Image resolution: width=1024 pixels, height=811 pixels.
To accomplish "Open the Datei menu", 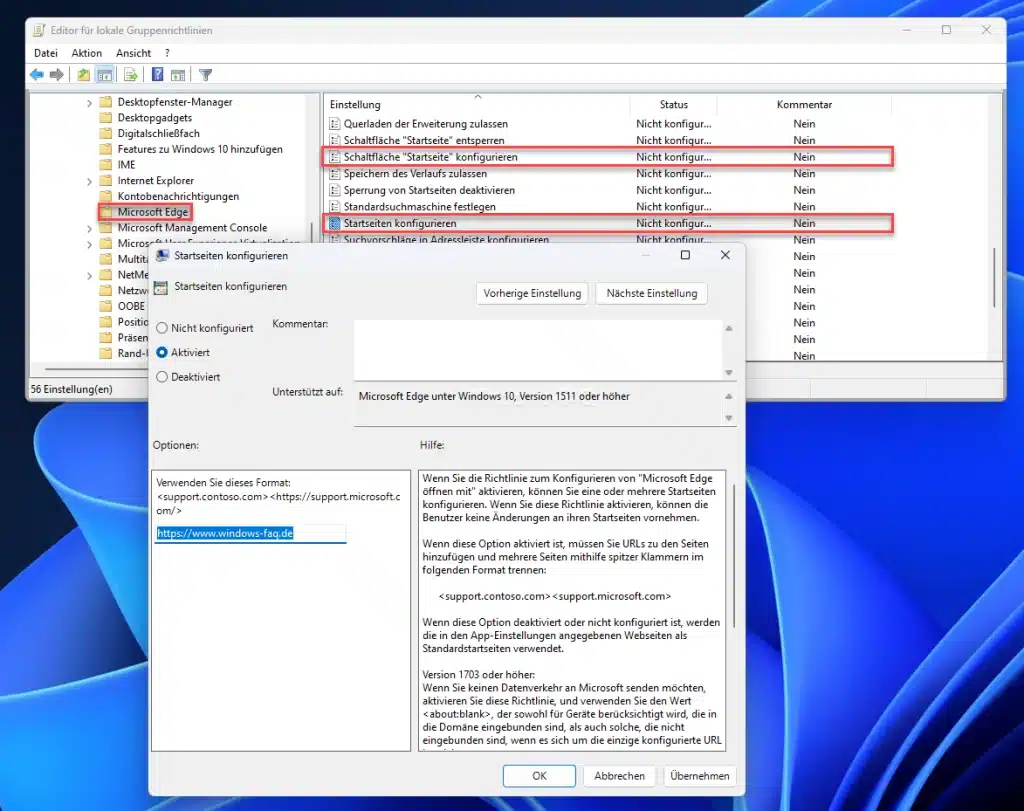I will 46,53.
